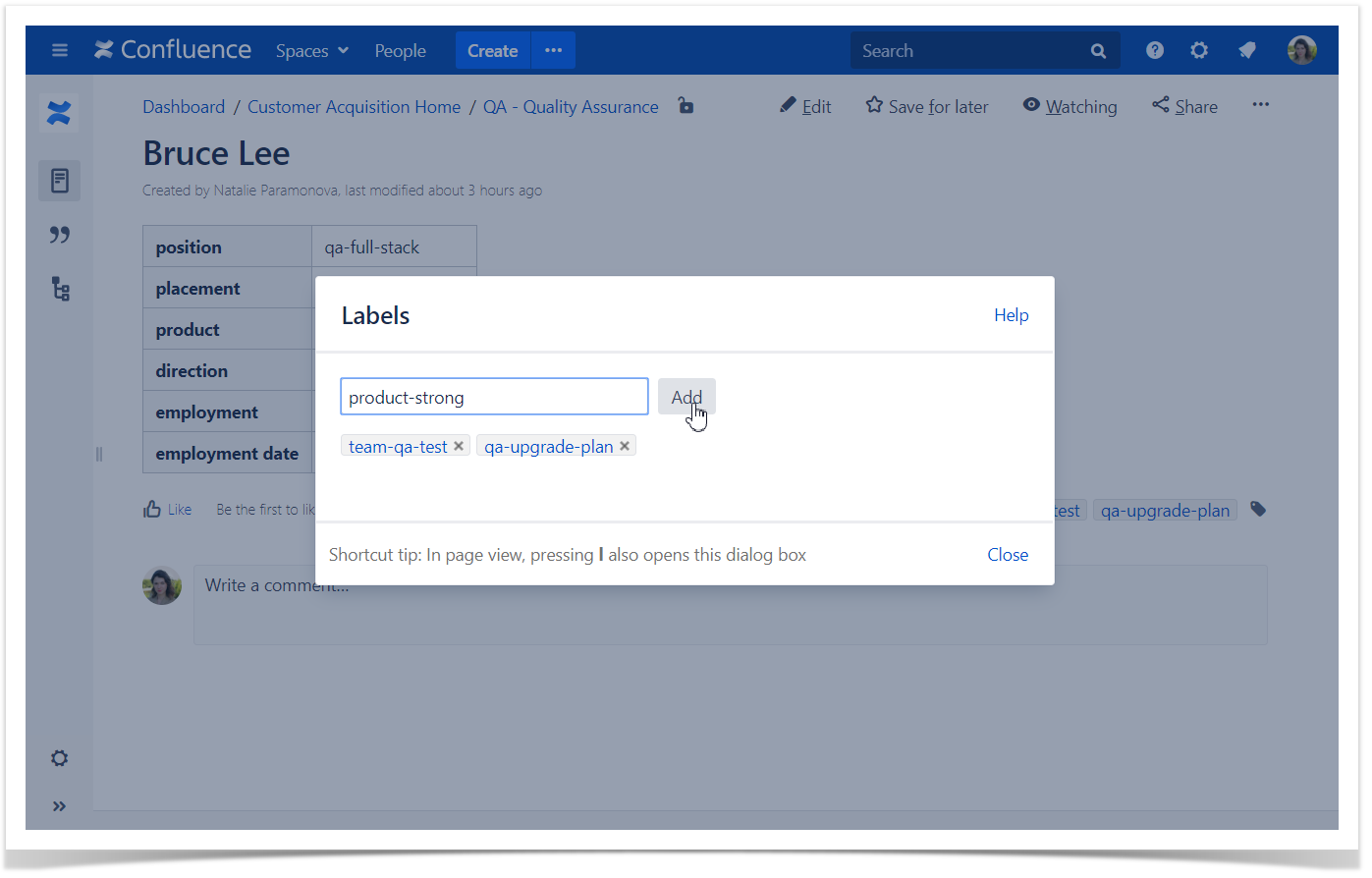Viewport: 1372px width, 878px height.
Task: Remove the team-qa-test label chip
Action: 459,445
